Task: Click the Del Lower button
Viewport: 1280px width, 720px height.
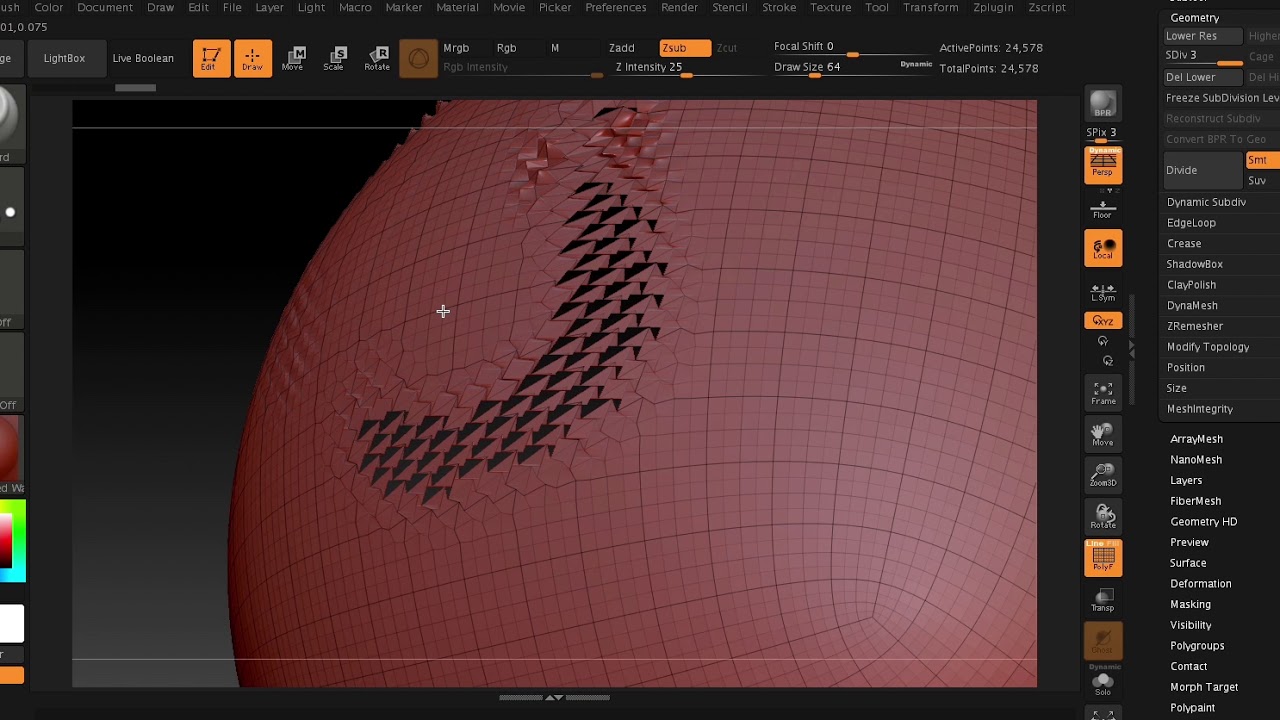Action: click(x=1203, y=77)
